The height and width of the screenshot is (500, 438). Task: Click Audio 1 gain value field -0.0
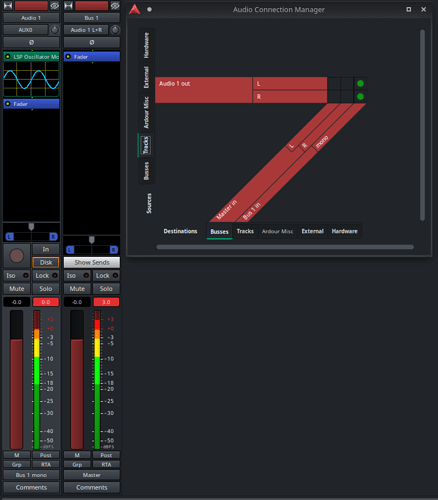pos(17,302)
